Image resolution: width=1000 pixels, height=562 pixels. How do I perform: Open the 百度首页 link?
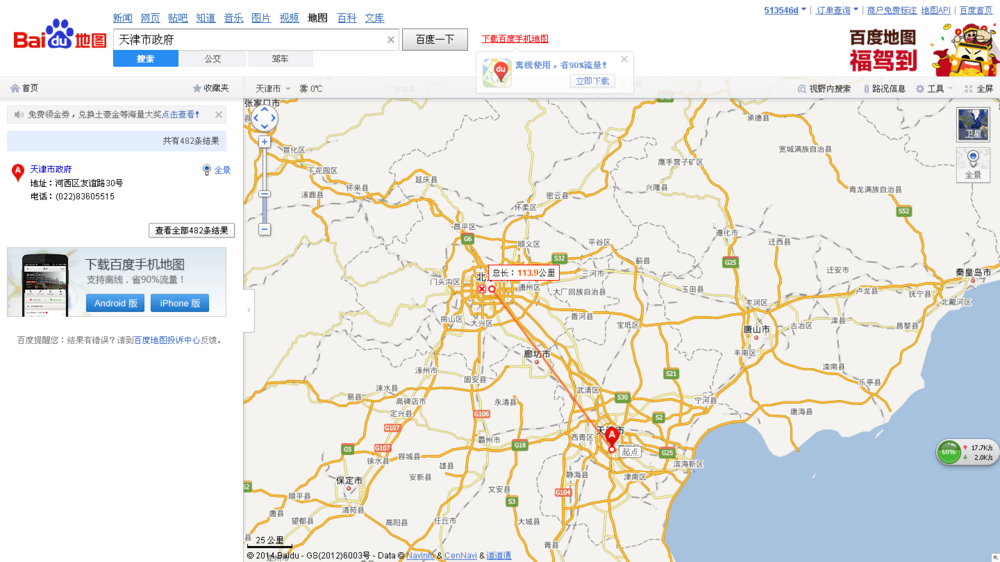point(976,10)
